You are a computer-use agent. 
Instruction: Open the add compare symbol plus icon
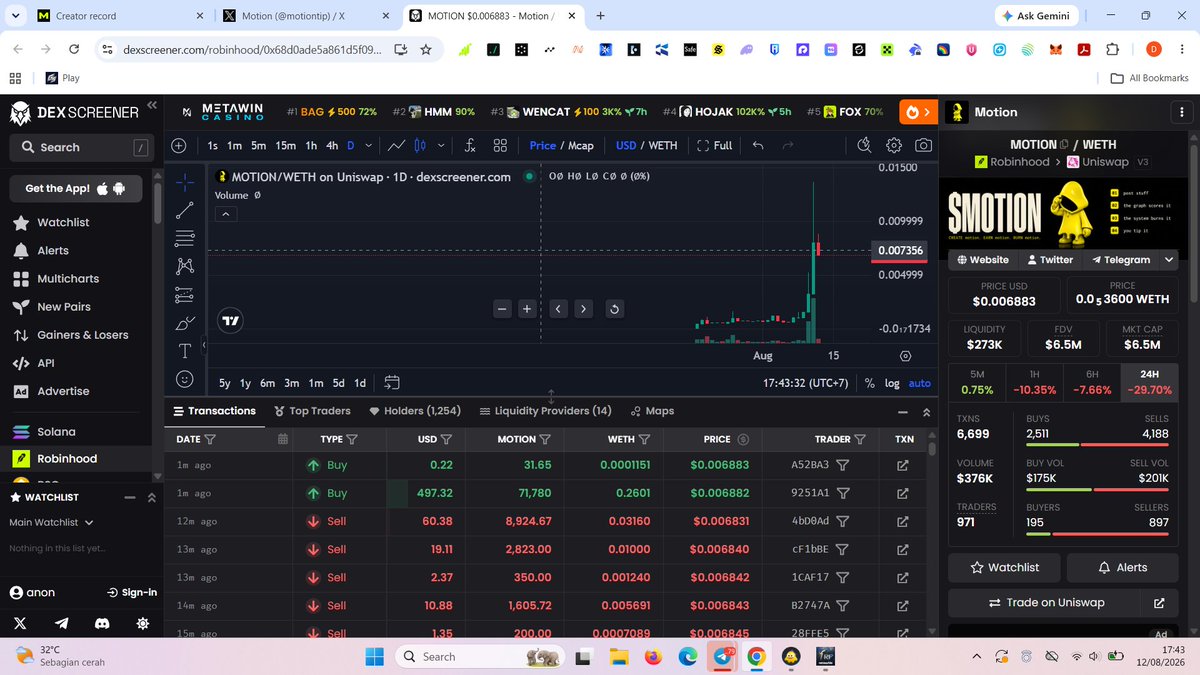point(178,145)
